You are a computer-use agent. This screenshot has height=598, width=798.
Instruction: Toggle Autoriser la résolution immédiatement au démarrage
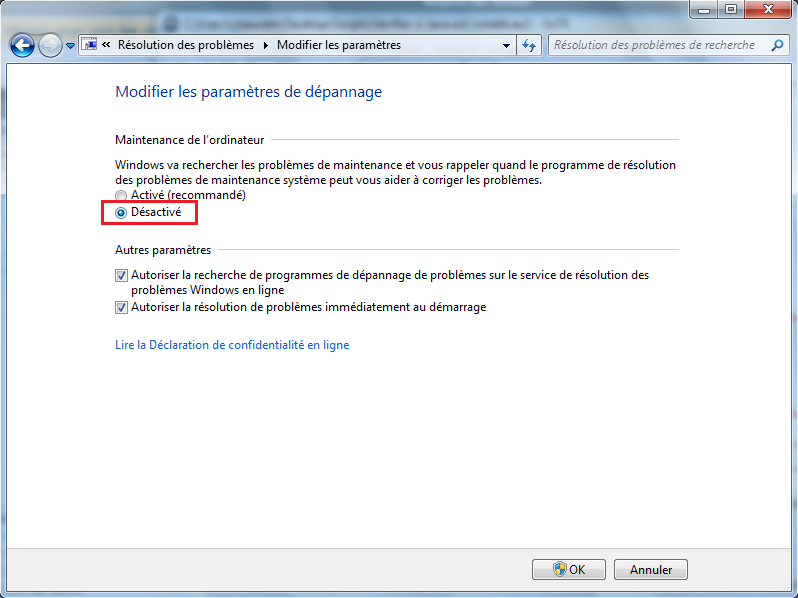pyautogui.click(x=121, y=308)
